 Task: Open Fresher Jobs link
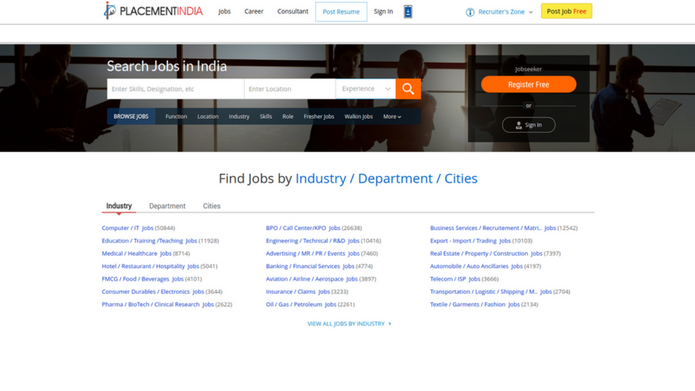[x=319, y=117]
